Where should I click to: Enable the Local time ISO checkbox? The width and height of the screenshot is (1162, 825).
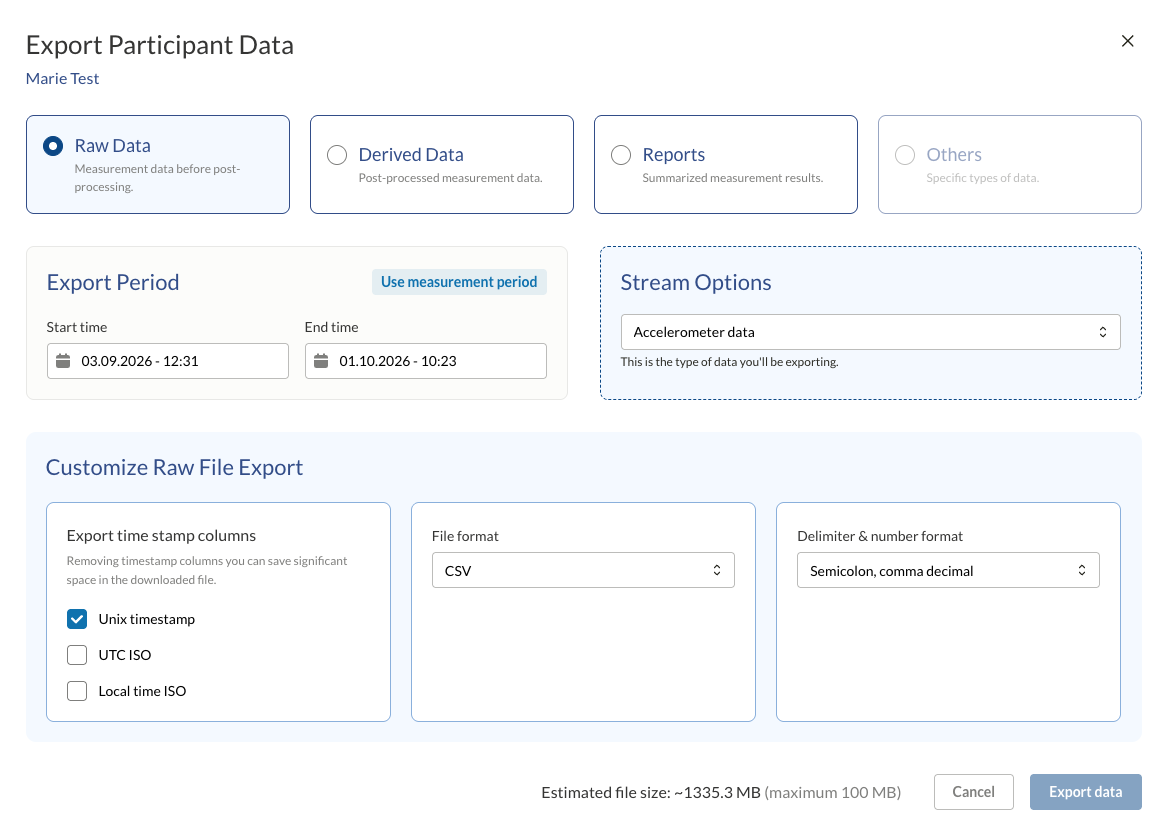[77, 691]
